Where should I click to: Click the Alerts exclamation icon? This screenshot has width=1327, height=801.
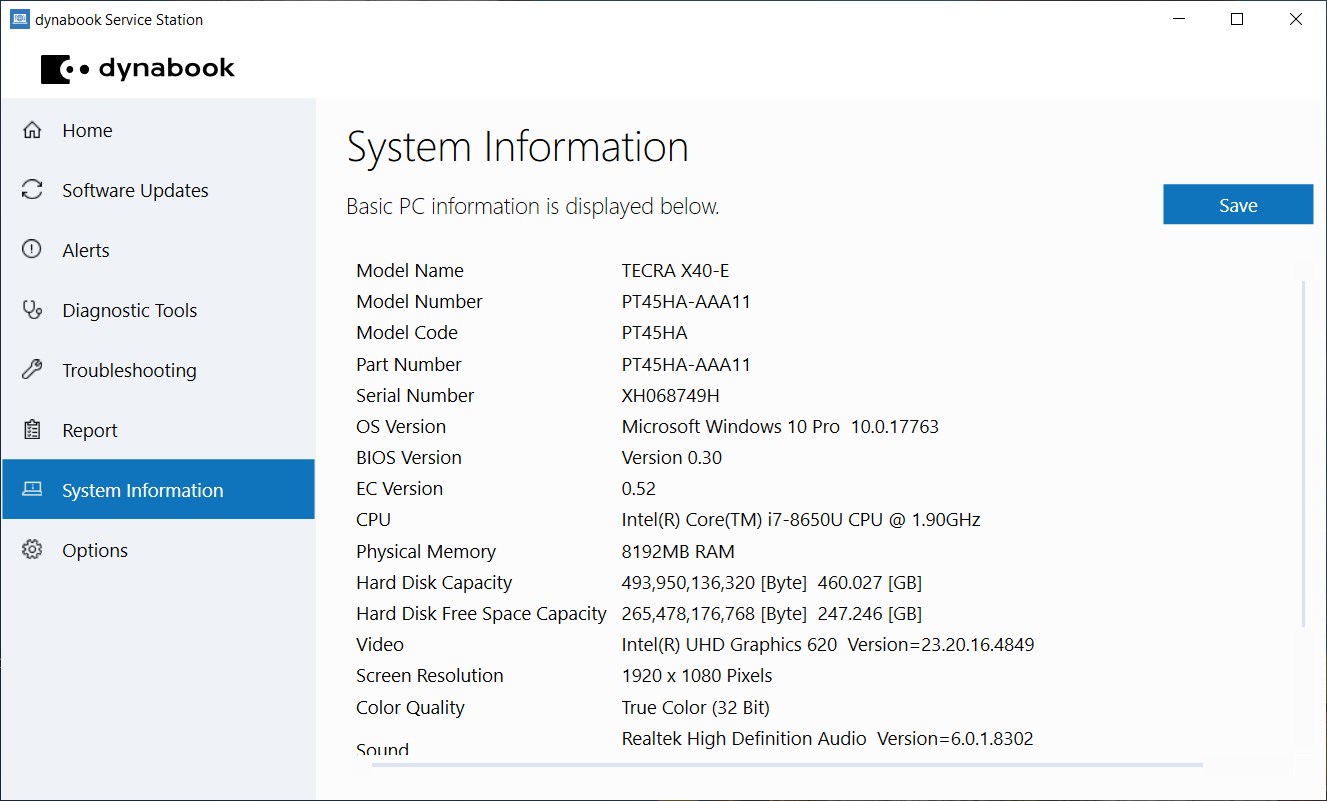click(x=32, y=250)
